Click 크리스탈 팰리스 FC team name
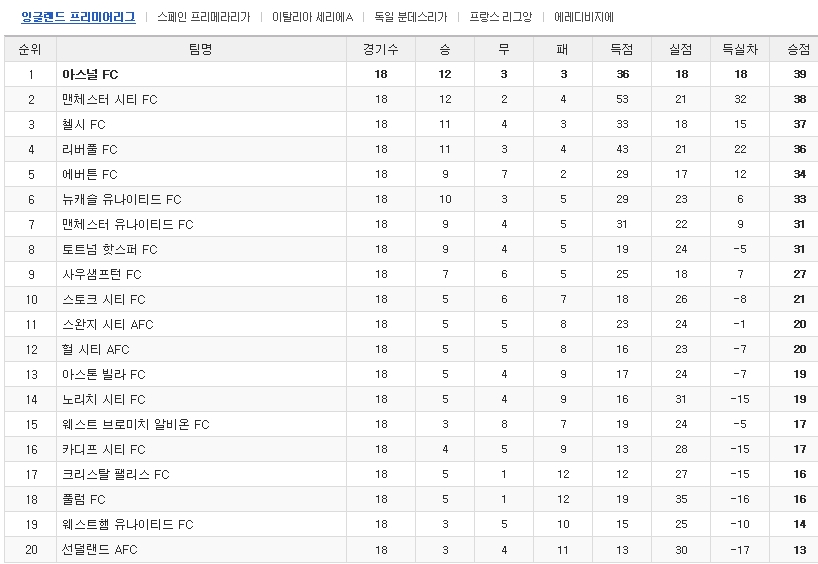Viewport: 818px width, 564px height. pos(116,475)
